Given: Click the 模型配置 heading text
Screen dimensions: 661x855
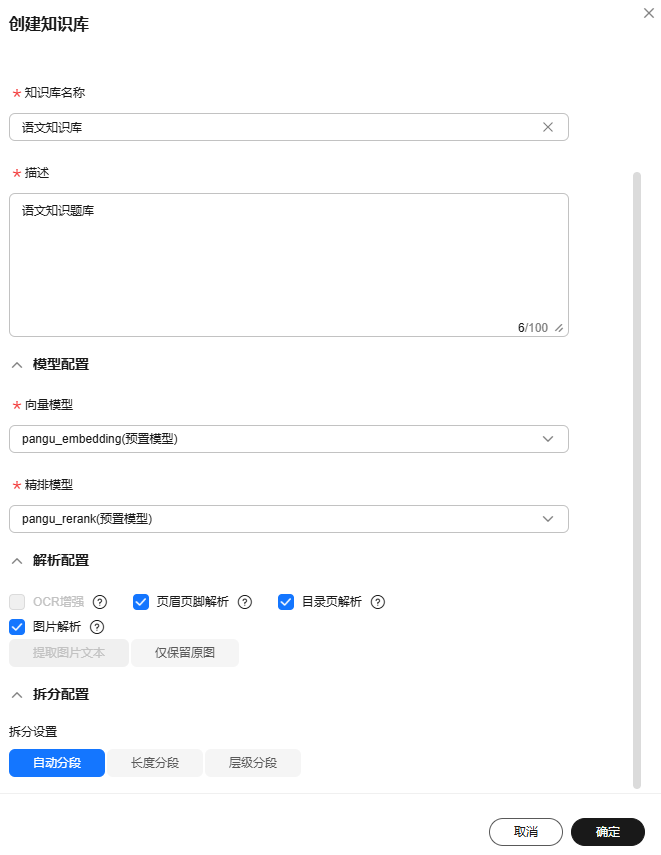Looking at the screenshot, I should [x=61, y=364].
